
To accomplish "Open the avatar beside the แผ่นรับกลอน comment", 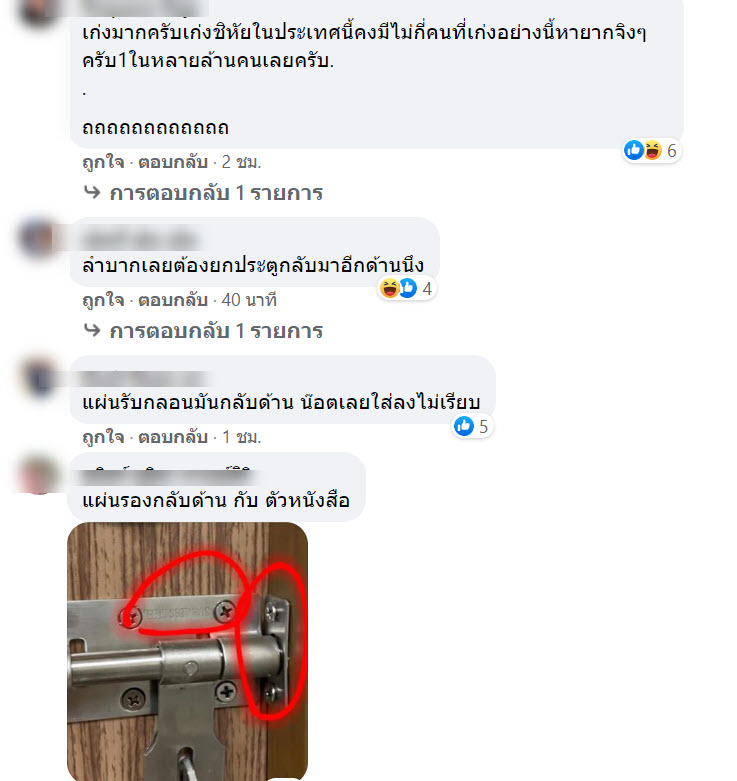I will pyautogui.click(x=39, y=377).
